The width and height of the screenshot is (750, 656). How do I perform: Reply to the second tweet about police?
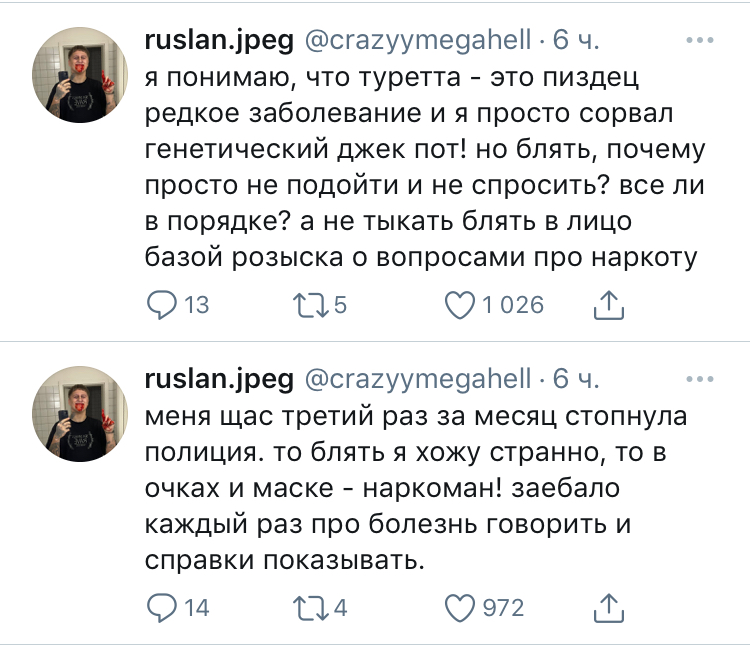click(162, 607)
